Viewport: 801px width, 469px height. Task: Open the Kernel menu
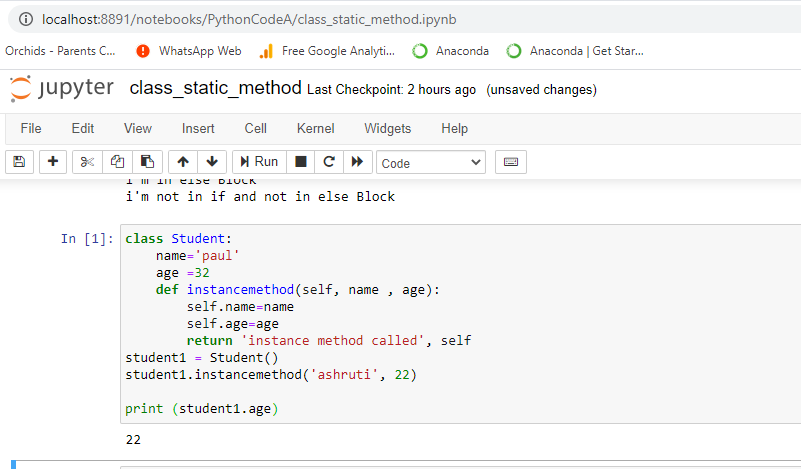click(315, 128)
